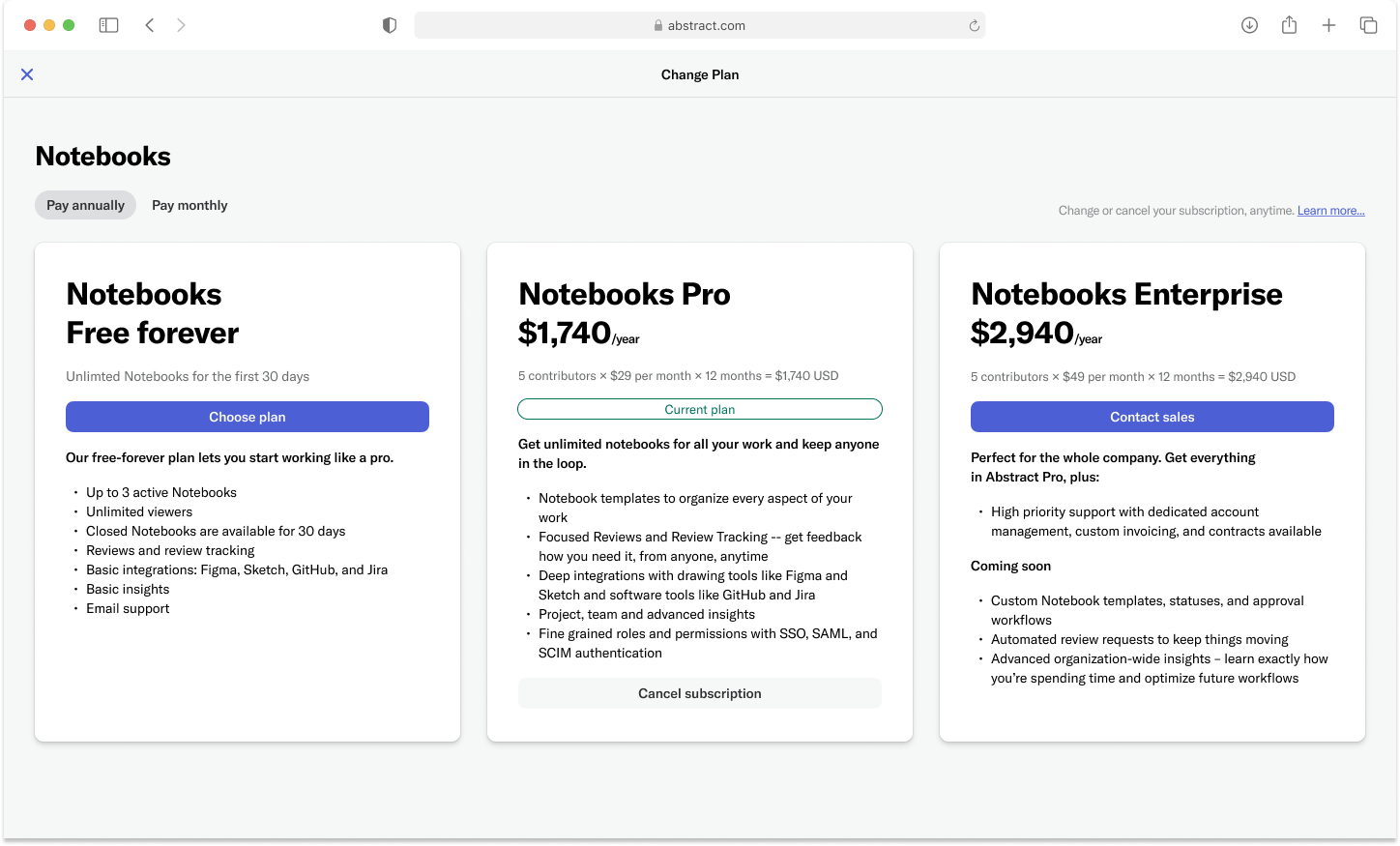Click the yellow macOS minimize button
1400x846 pixels.
[49, 25]
